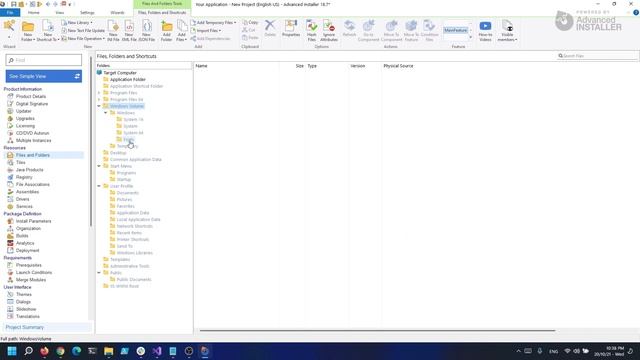Open the Registry page
This screenshot has width=640, height=360.
coord(24,177)
